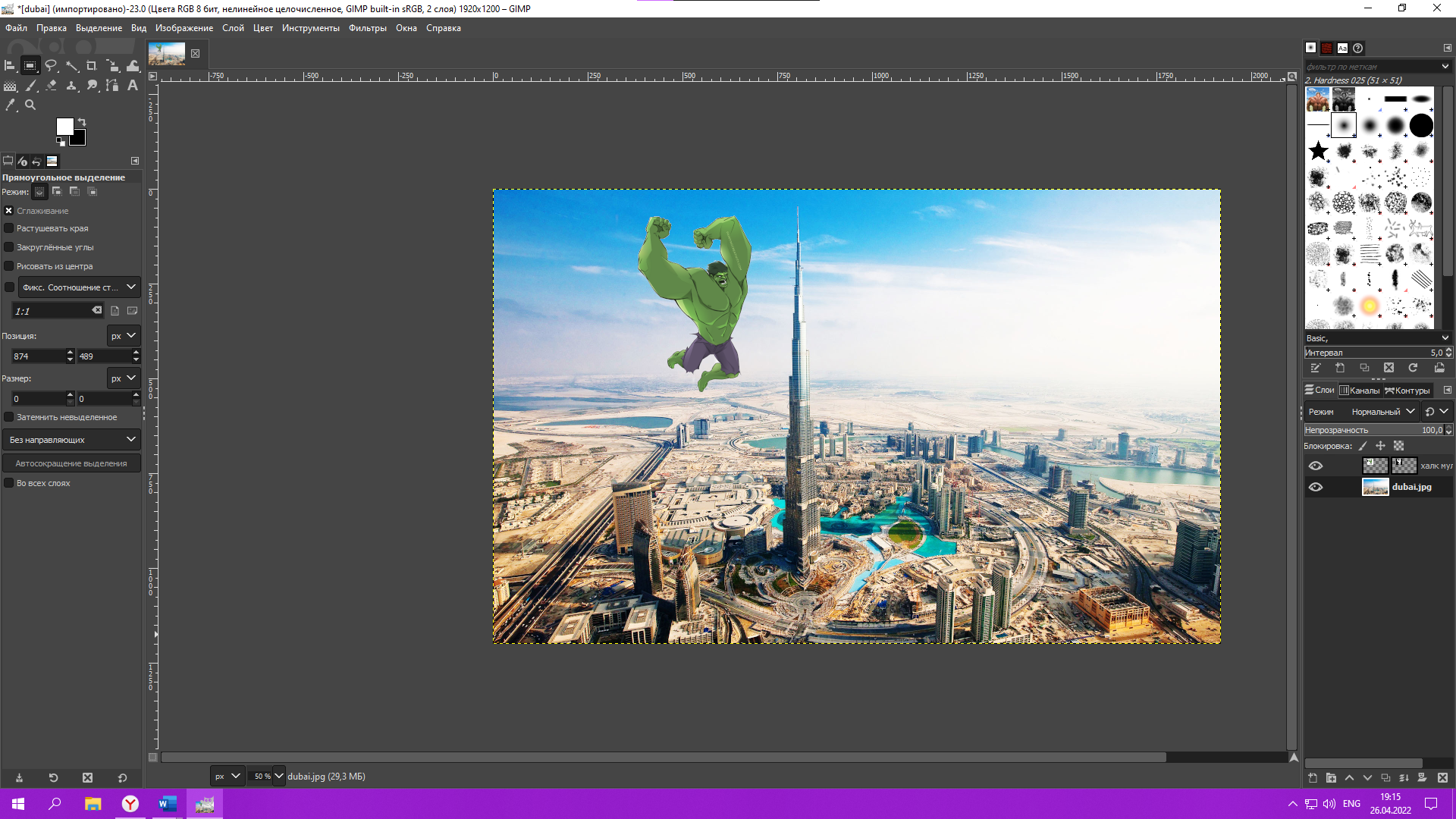Screen dimensions: 1456x819
Task: Delete layer using the layers panel footer
Action: [x=1442, y=778]
